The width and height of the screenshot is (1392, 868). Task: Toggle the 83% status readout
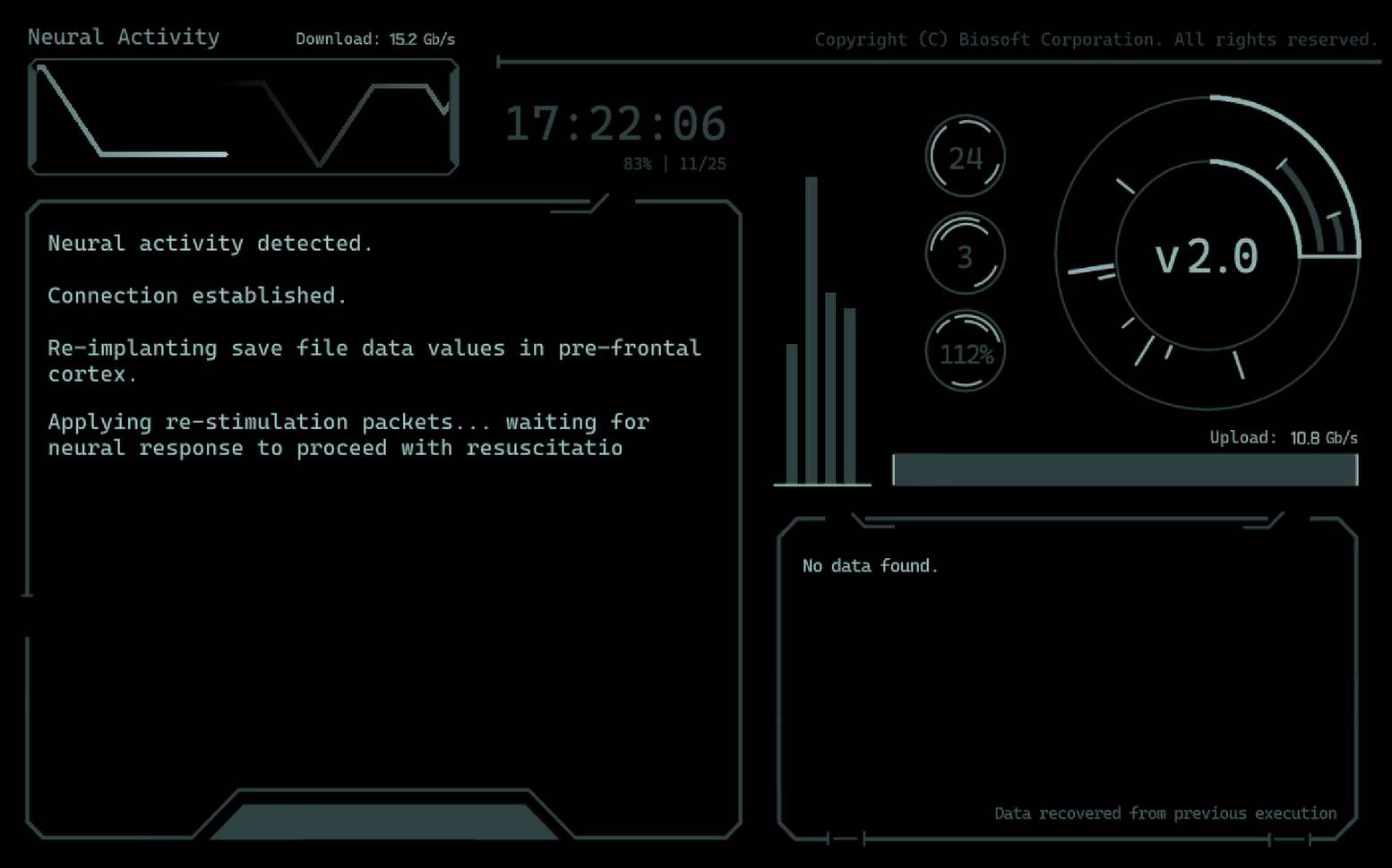click(638, 164)
